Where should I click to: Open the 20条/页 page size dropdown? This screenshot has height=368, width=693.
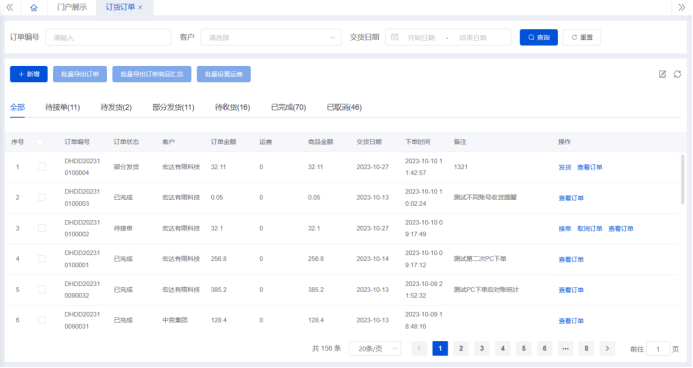[x=375, y=349]
